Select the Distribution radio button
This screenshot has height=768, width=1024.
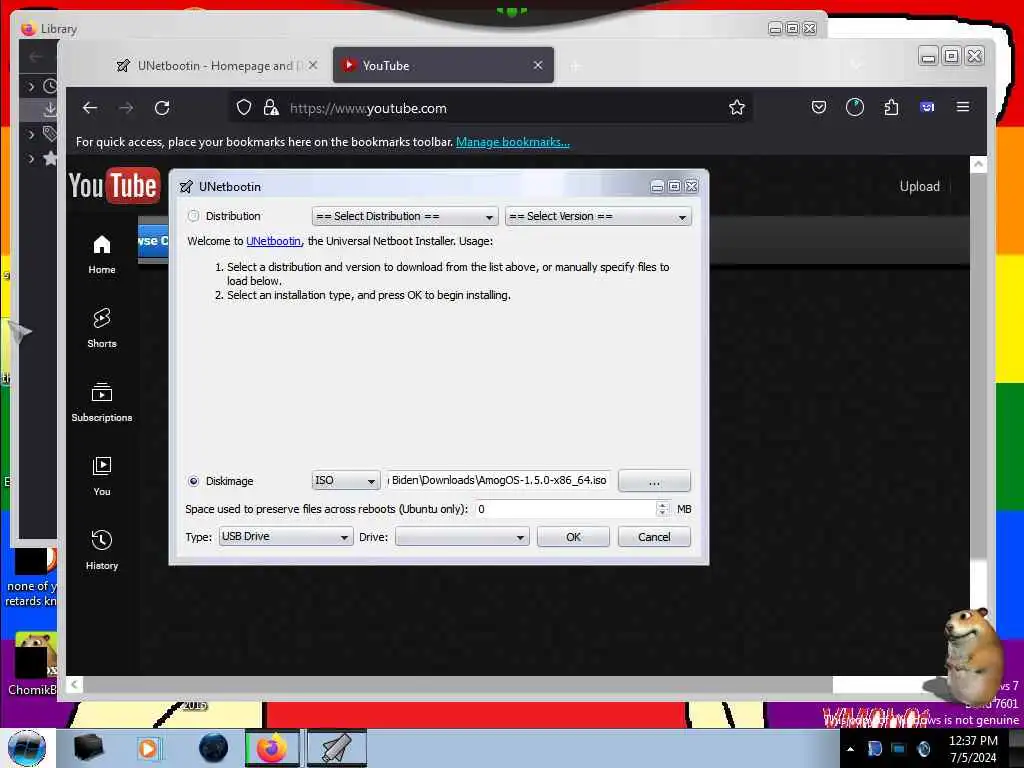pos(193,216)
